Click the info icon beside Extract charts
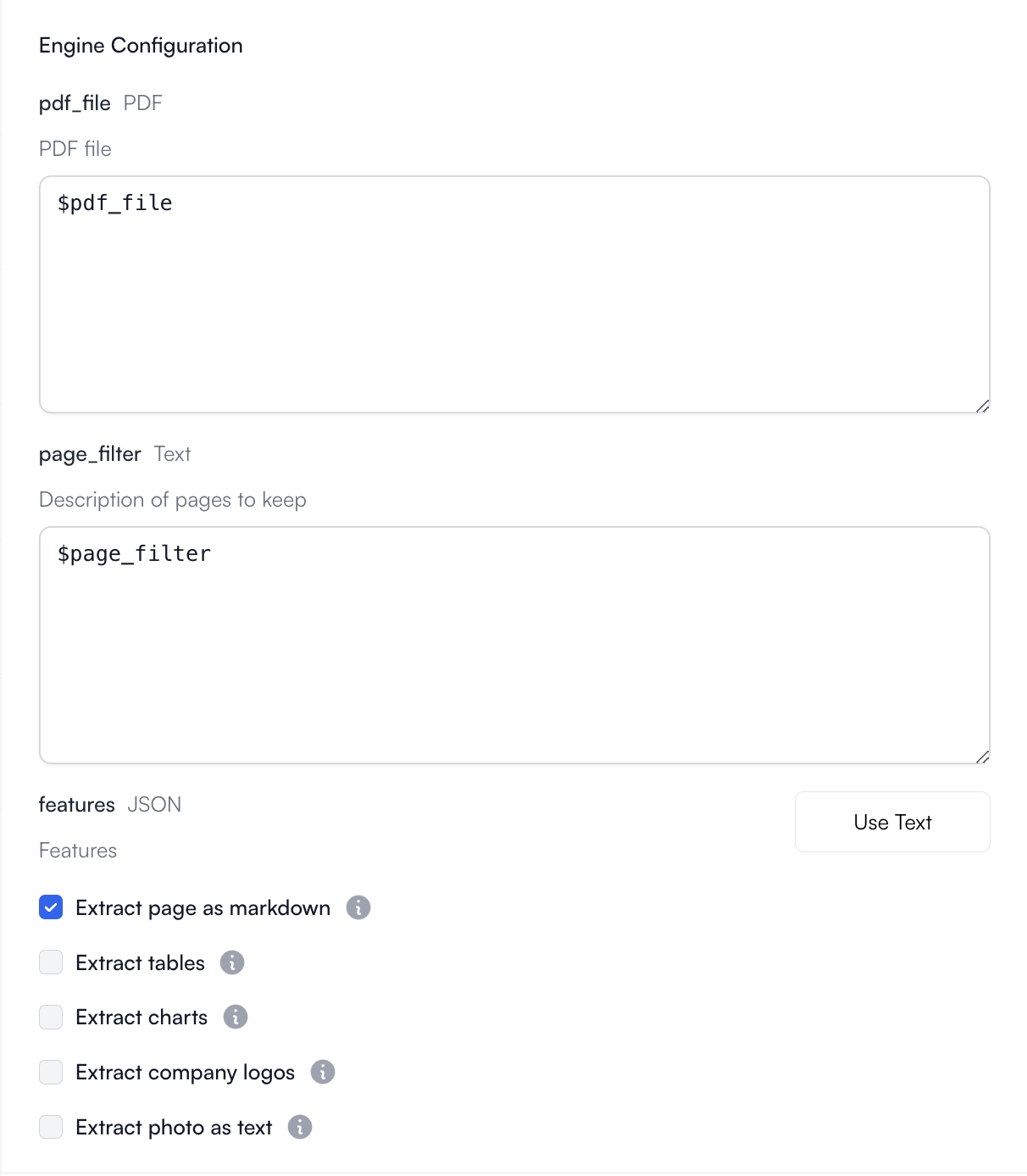The width and height of the screenshot is (1027, 1176). [236, 1017]
